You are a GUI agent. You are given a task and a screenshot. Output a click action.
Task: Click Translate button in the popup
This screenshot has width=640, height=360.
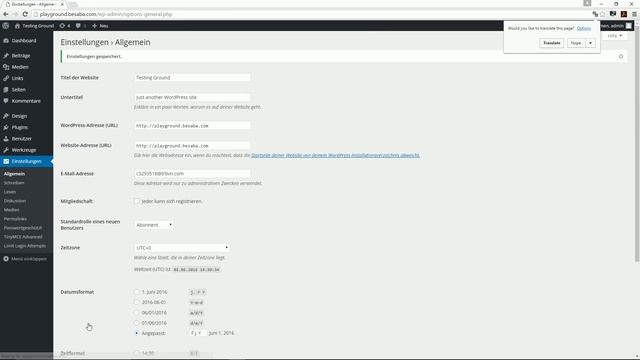click(x=551, y=43)
